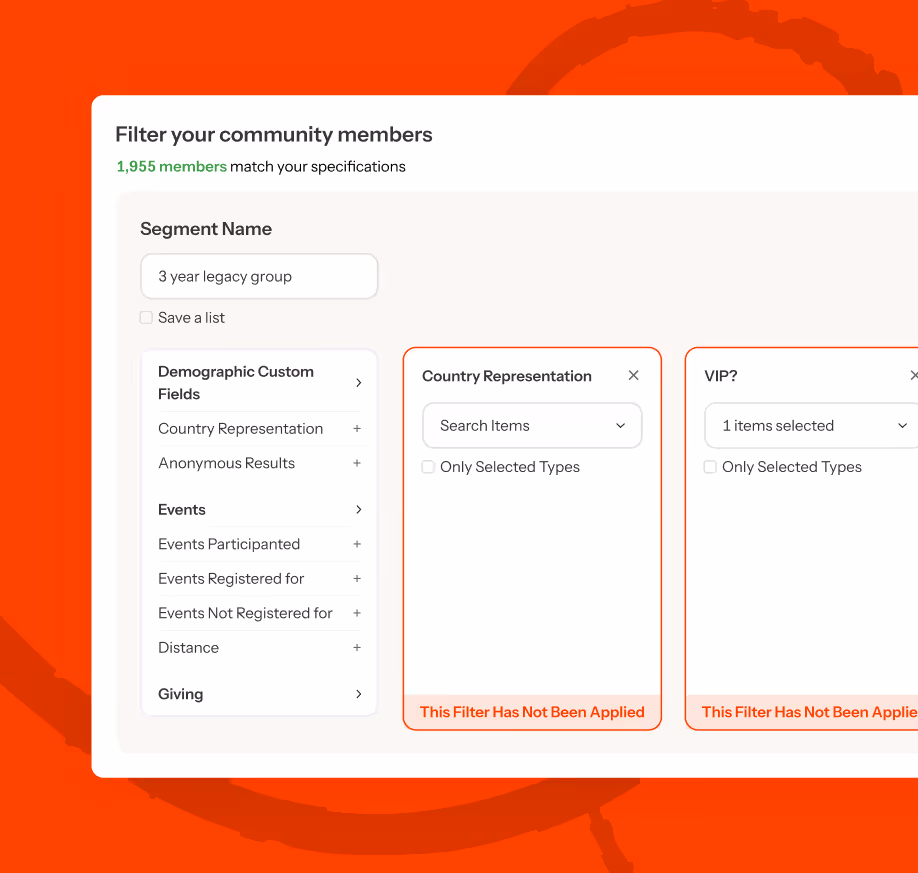Open the 1 items selected dropdown
Viewport: 918px width, 873px height.
[811, 426]
